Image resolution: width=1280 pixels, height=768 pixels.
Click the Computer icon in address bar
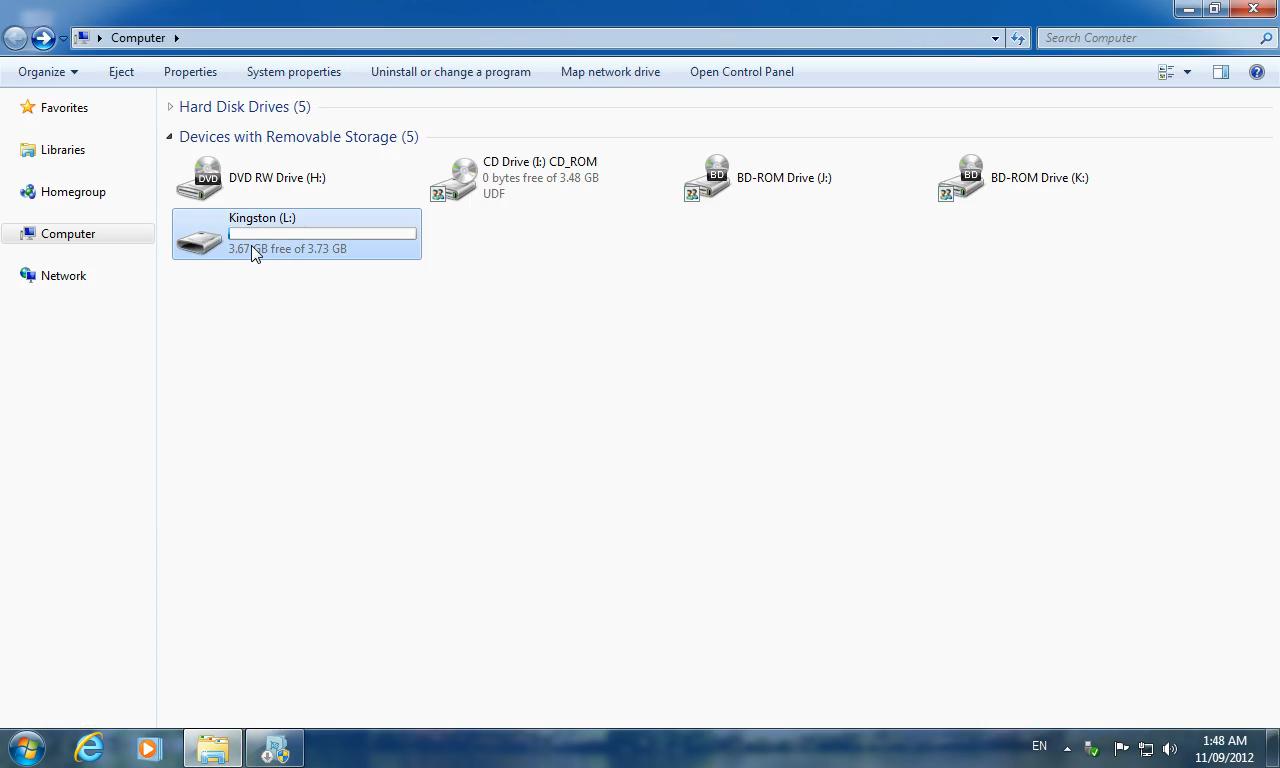pyautogui.click(x=83, y=38)
